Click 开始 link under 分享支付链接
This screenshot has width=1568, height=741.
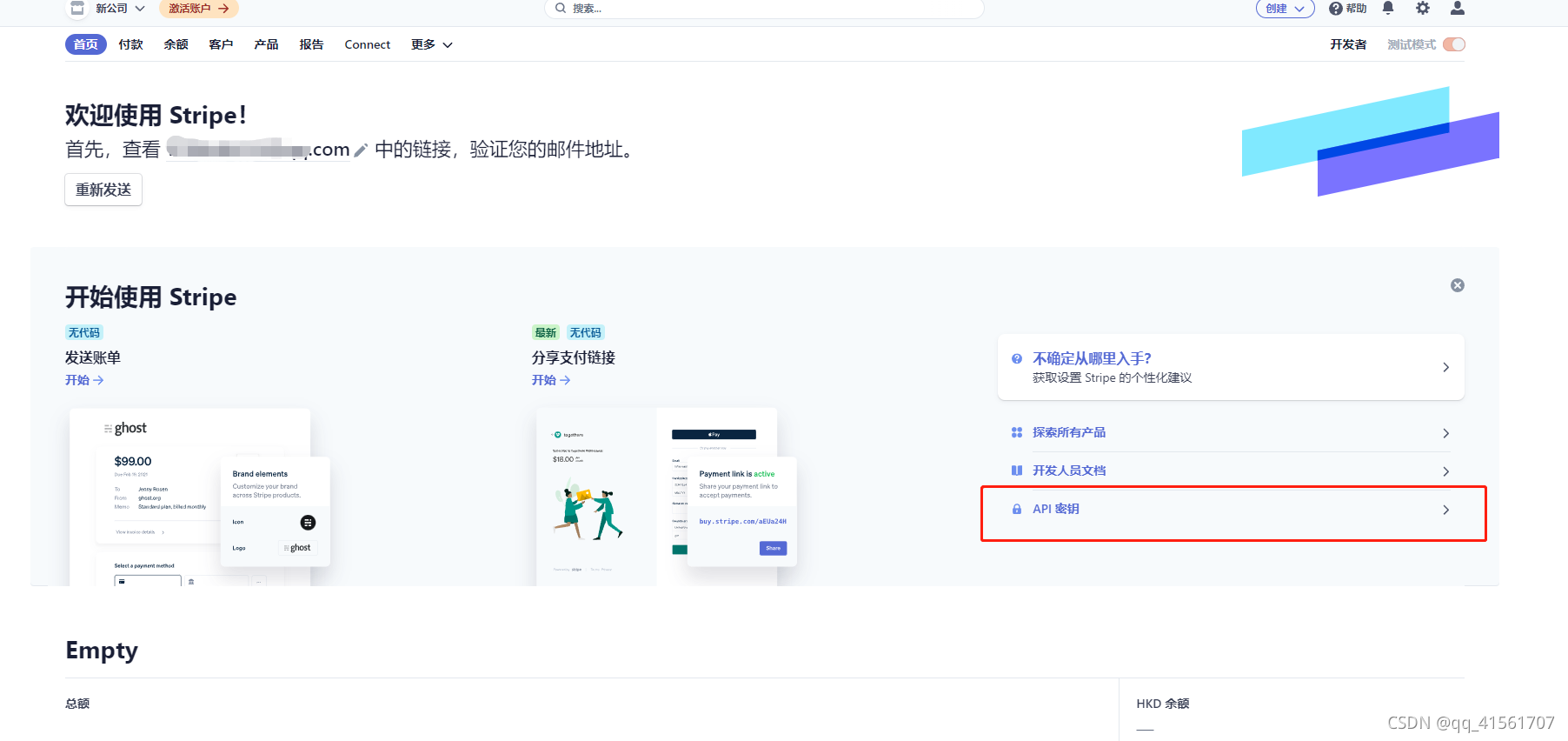click(551, 380)
